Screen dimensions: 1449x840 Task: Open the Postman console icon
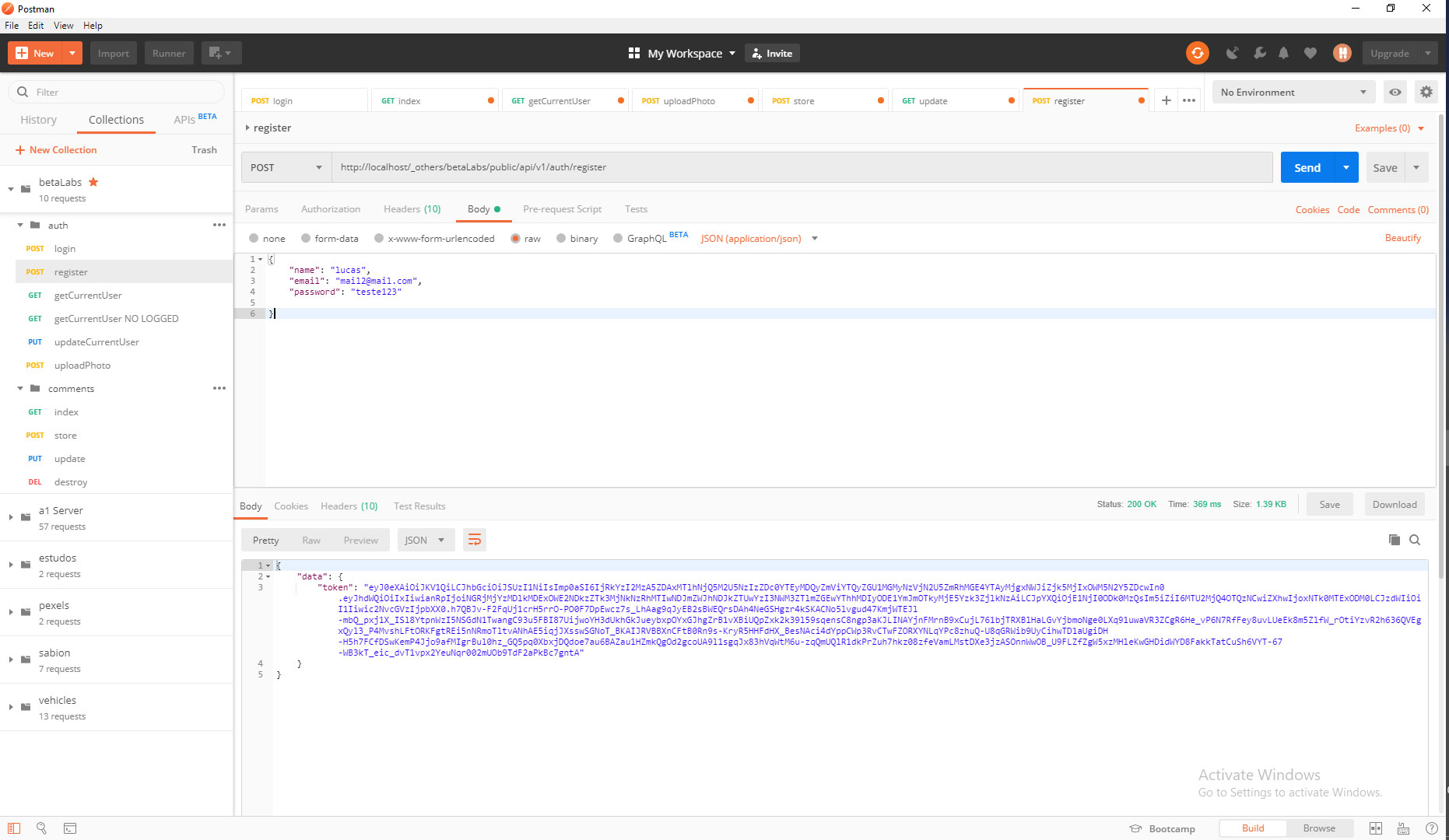click(x=70, y=828)
